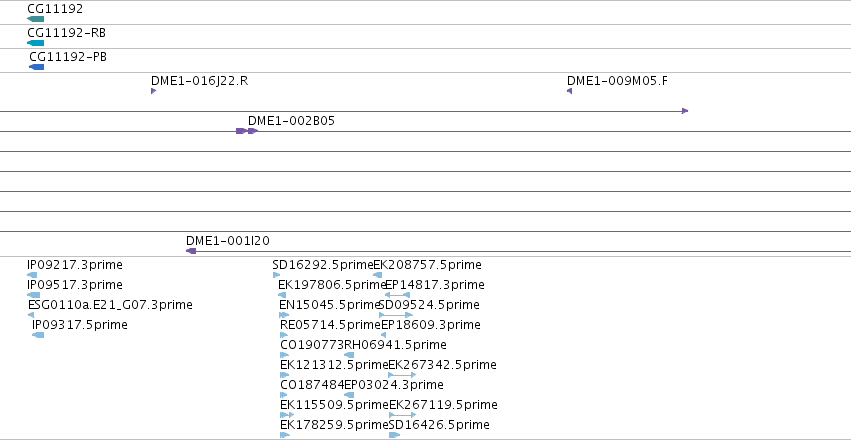This screenshot has width=851, height=440.
Task: Select the EK121312.5prime label
Action: [x=334, y=365]
